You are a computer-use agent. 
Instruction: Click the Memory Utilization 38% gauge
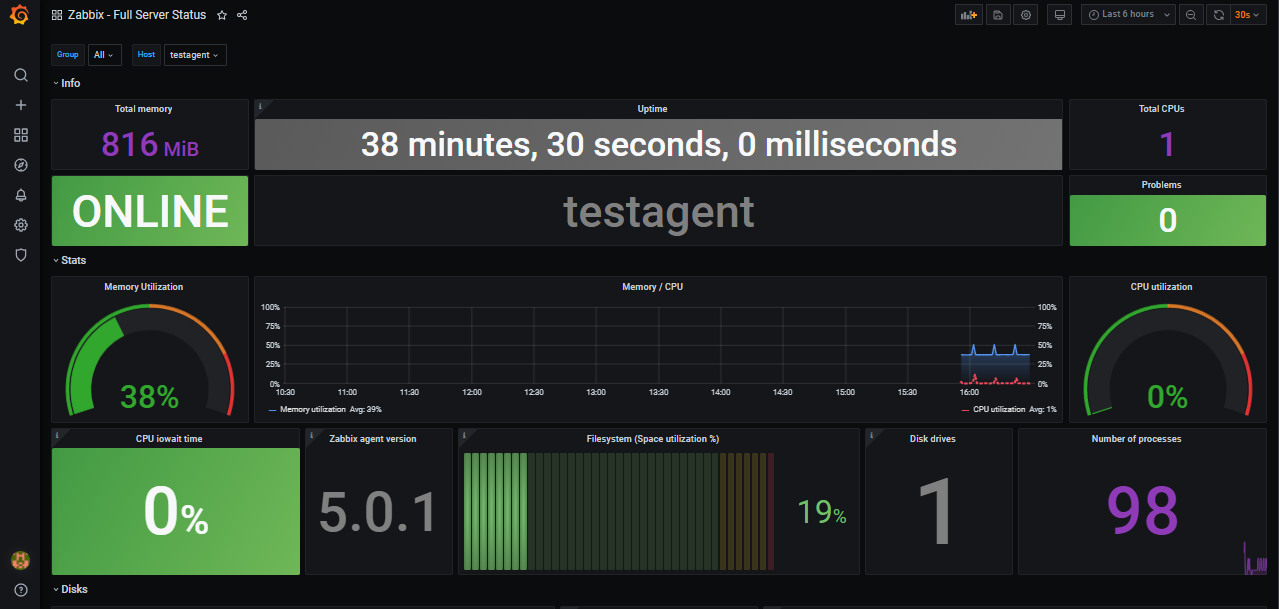click(150, 360)
